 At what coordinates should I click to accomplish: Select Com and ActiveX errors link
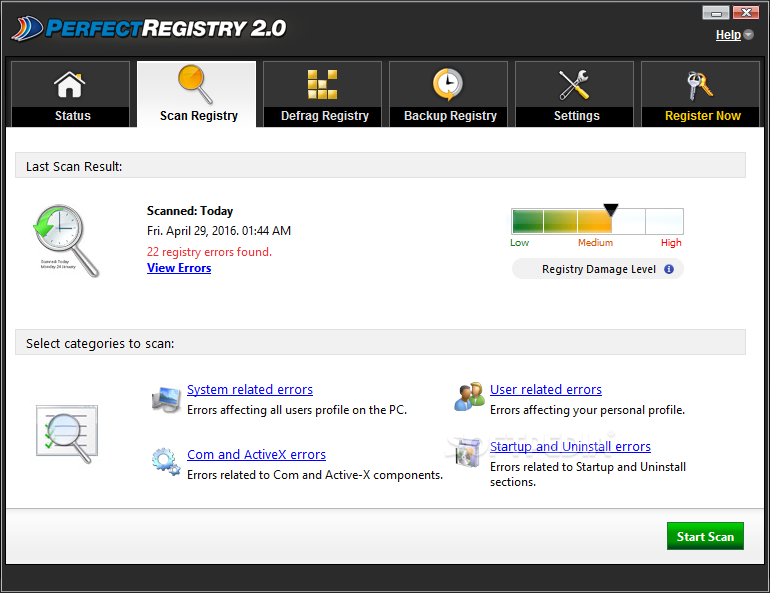pyautogui.click(x=256, y=455)
